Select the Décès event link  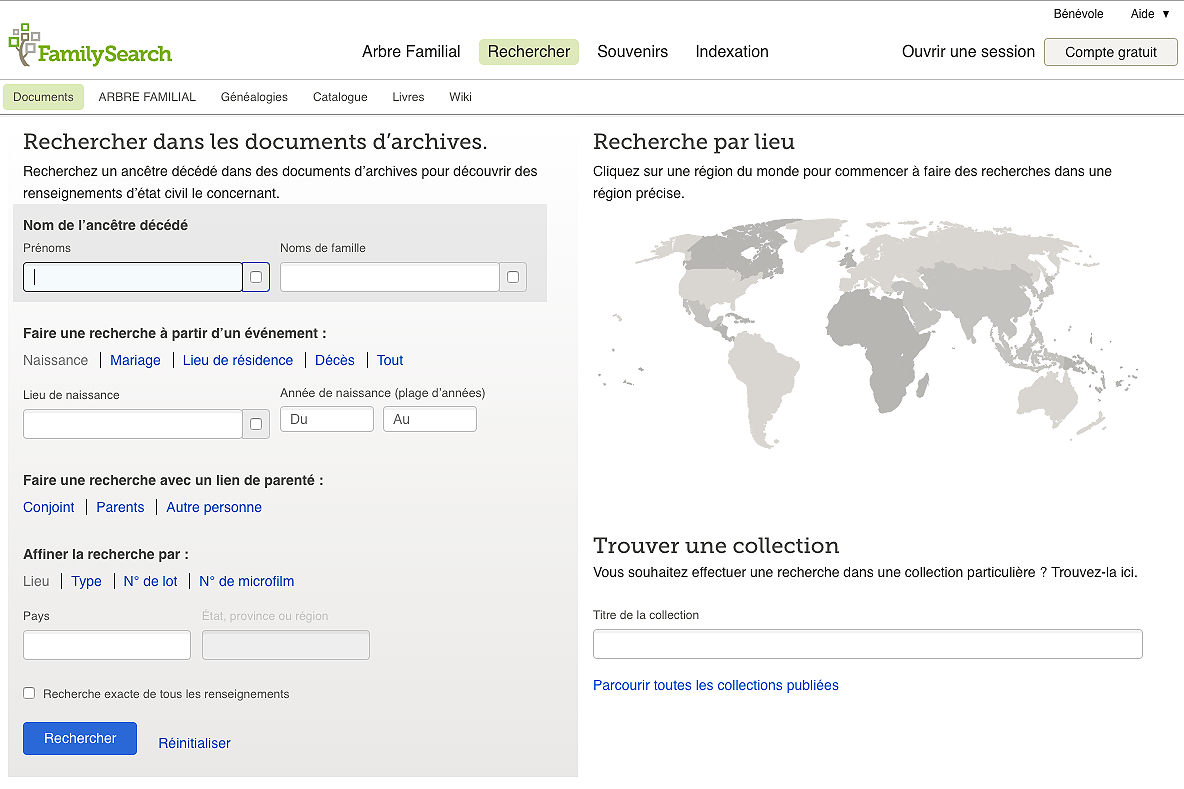click(335, 360)
